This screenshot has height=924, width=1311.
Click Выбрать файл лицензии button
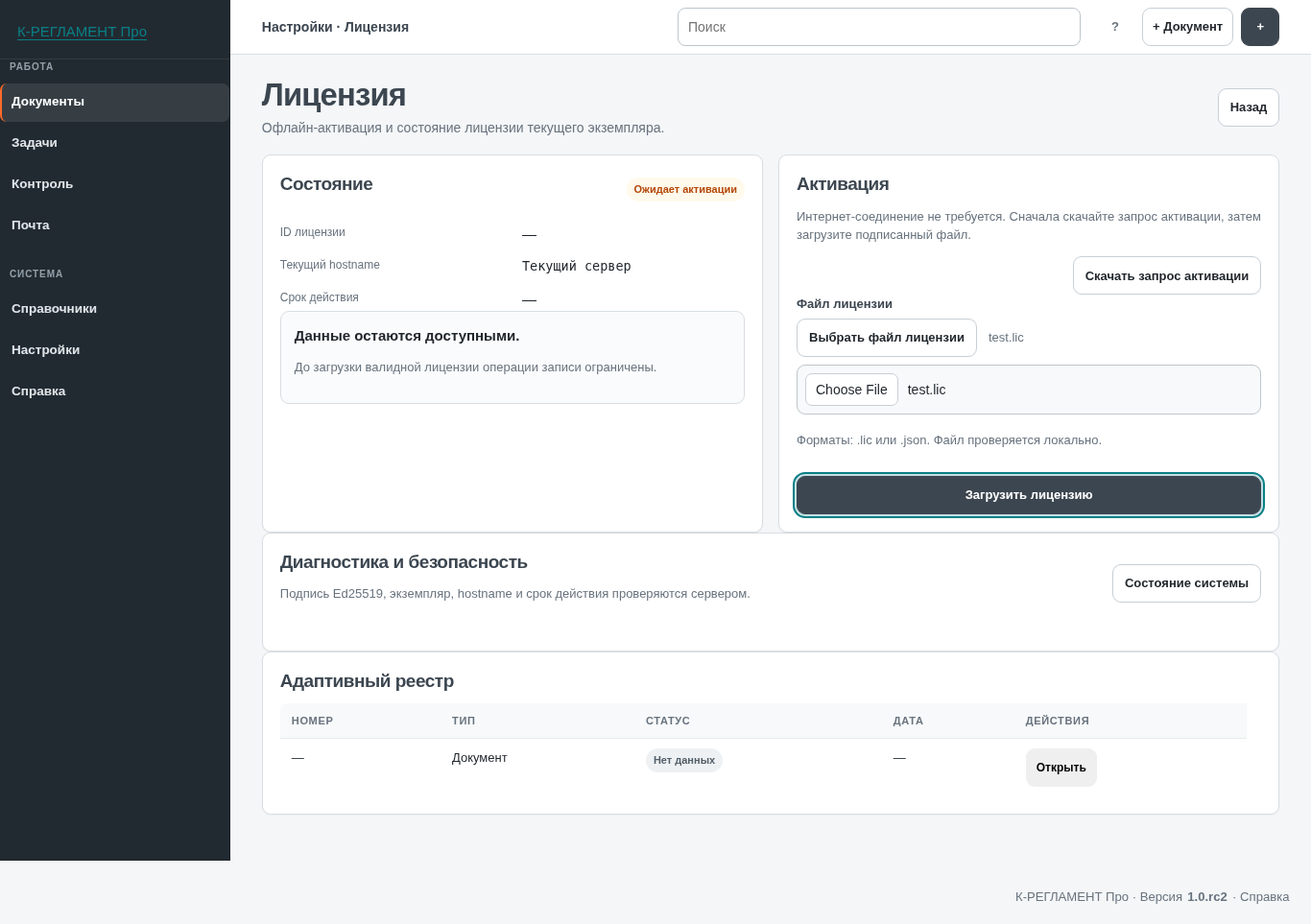click(x=887, y=338)
